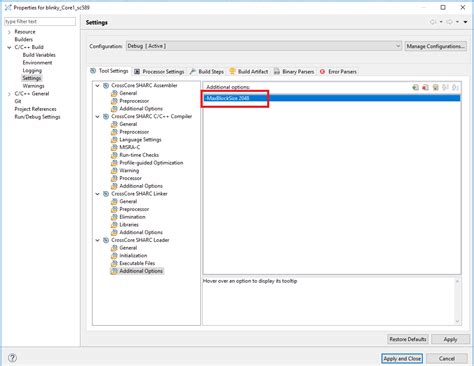
Task: Select Preprocessor under SHARC Linker
Action: tap(134, 209)
